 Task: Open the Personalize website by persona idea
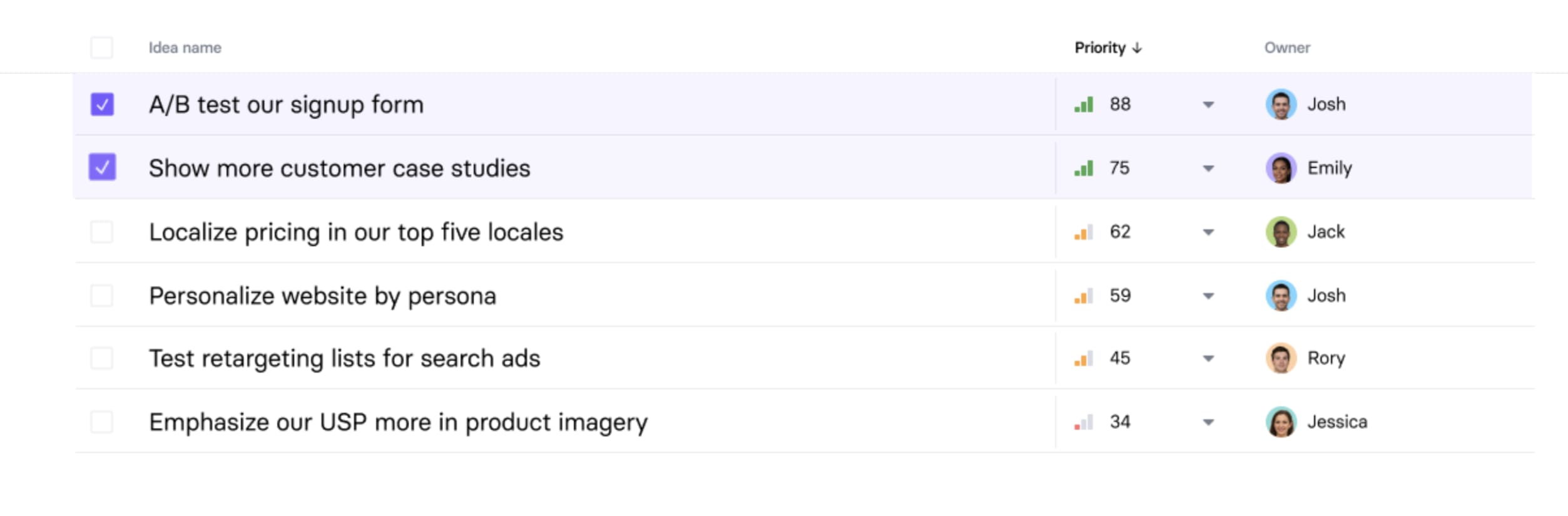coord(322,296)
